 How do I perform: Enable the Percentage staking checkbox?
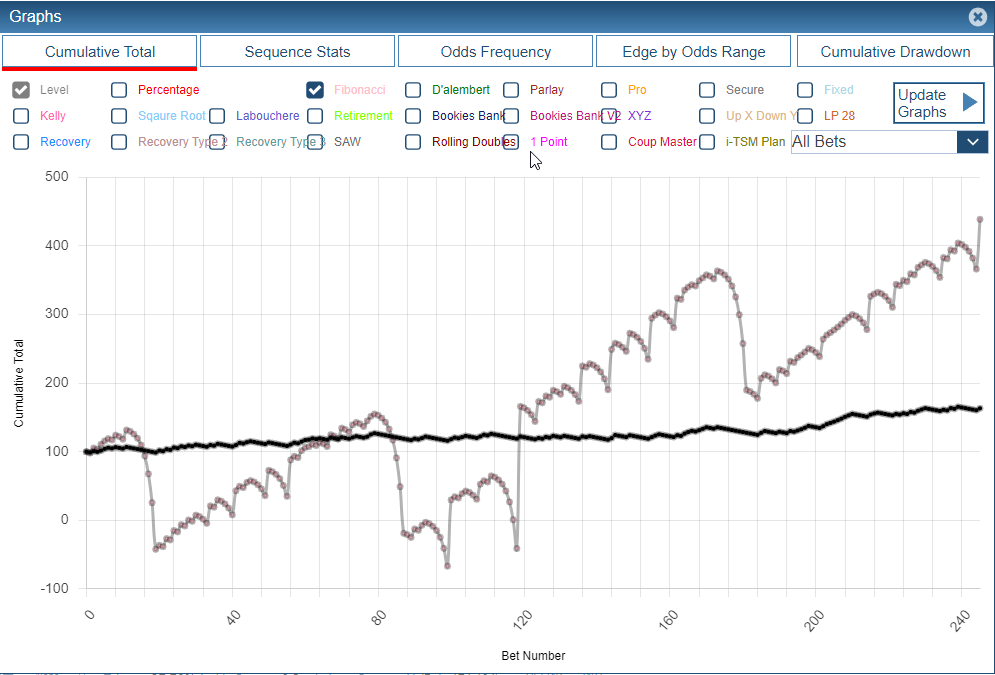tap(119, 89)
